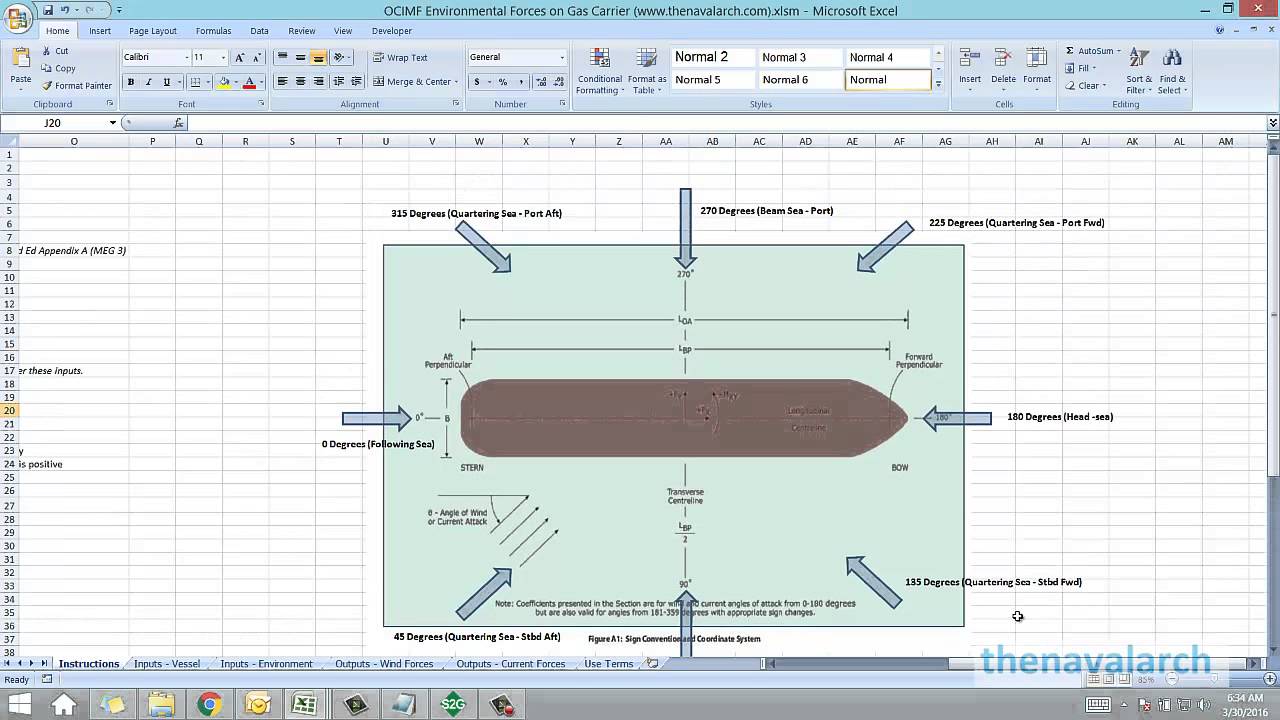
Task: Decrease the cell indent
Action: [339, 82]
